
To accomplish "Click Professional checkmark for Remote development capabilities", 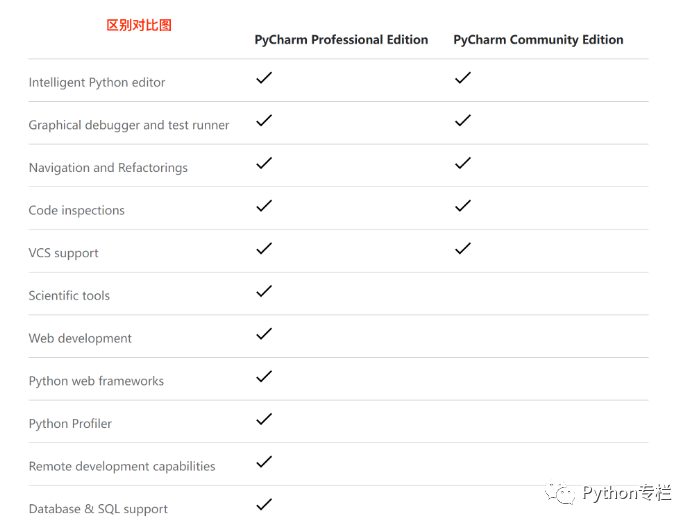I will point(264,462).
